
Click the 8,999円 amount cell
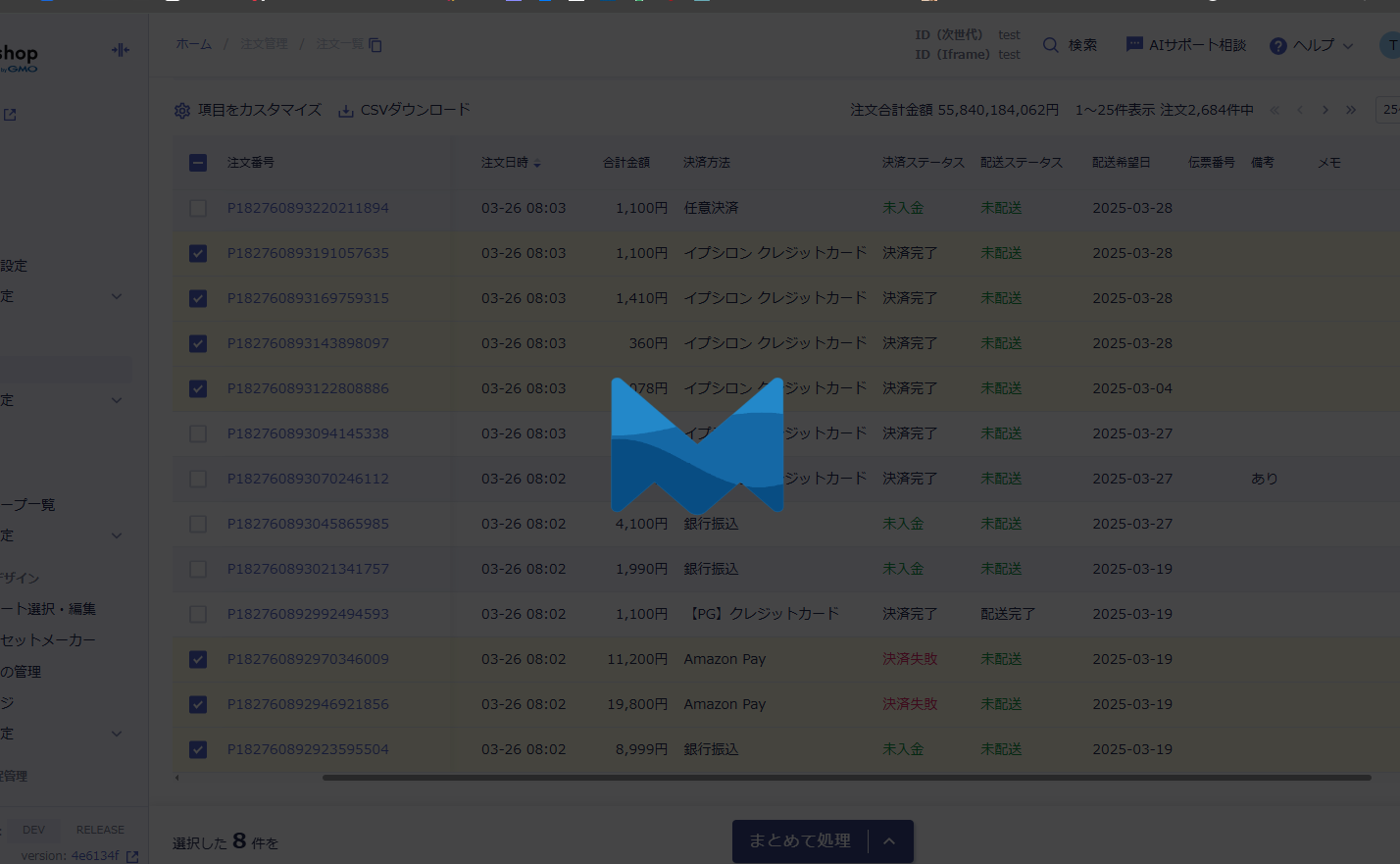642,749
